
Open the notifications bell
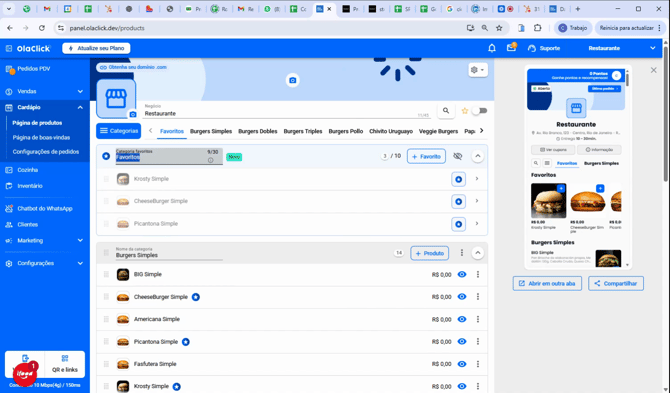tap(492, 48)
